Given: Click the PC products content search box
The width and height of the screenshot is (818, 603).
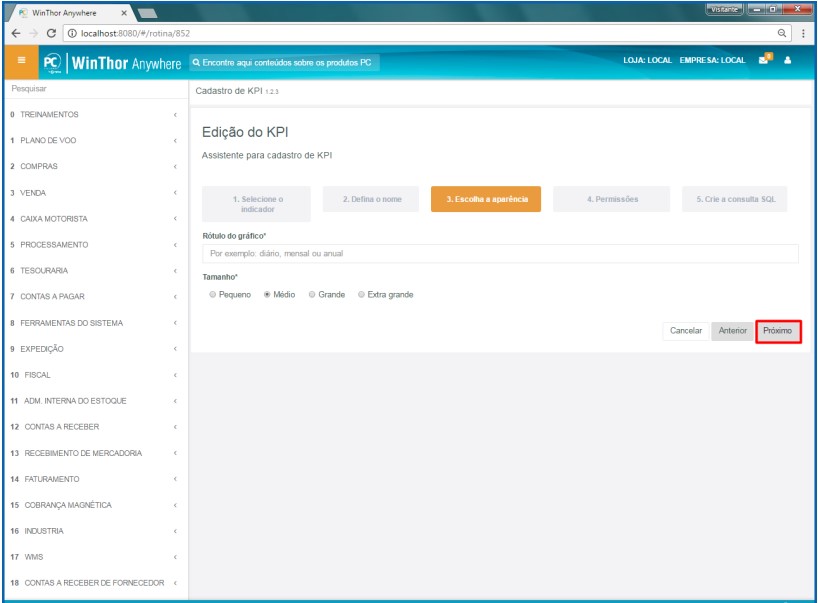Looking at the screenshot, I should click(284, 63).
